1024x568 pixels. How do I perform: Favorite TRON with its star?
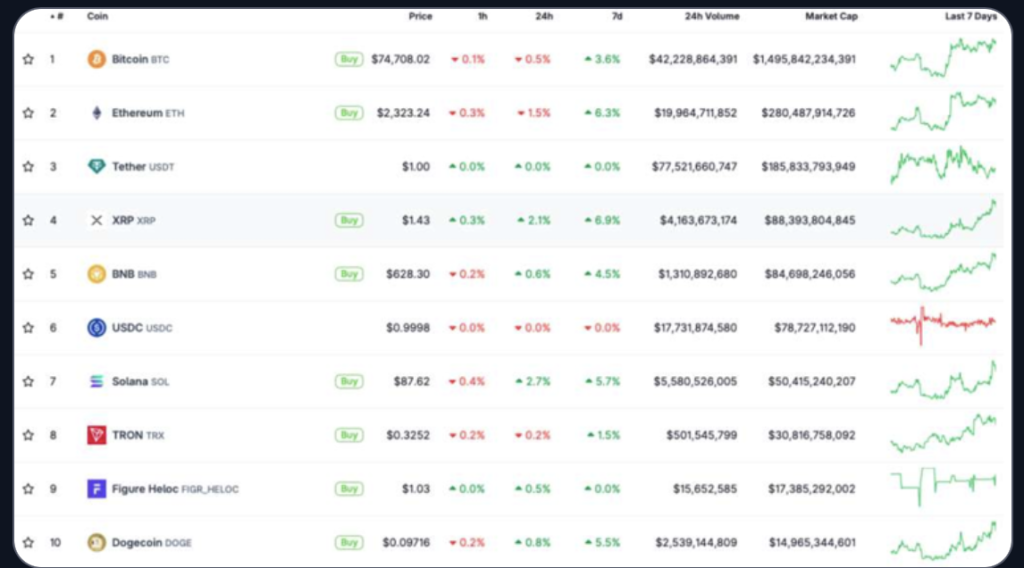pyautogui.click(x=28, y=435)
